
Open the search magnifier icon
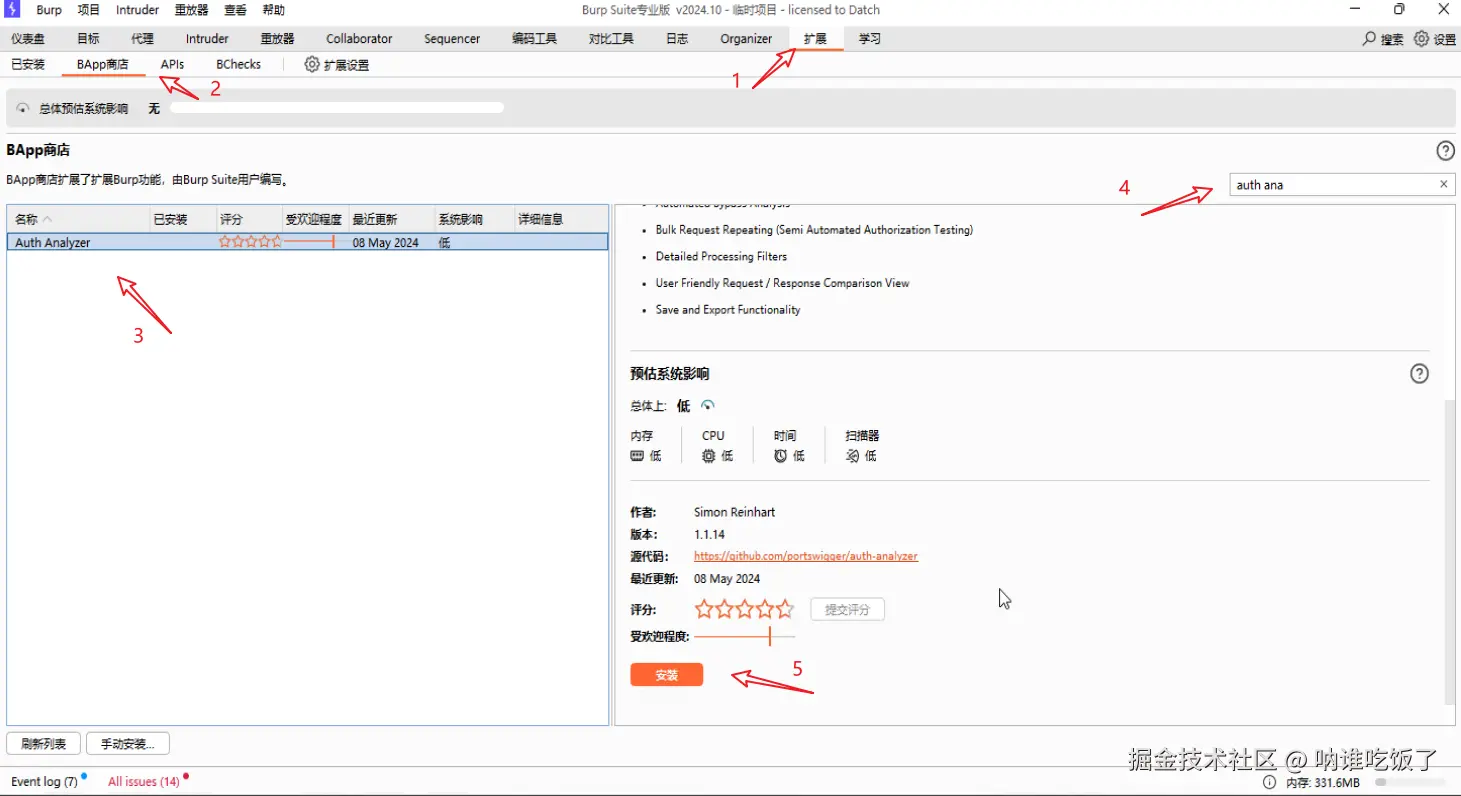coord(1369,39)
